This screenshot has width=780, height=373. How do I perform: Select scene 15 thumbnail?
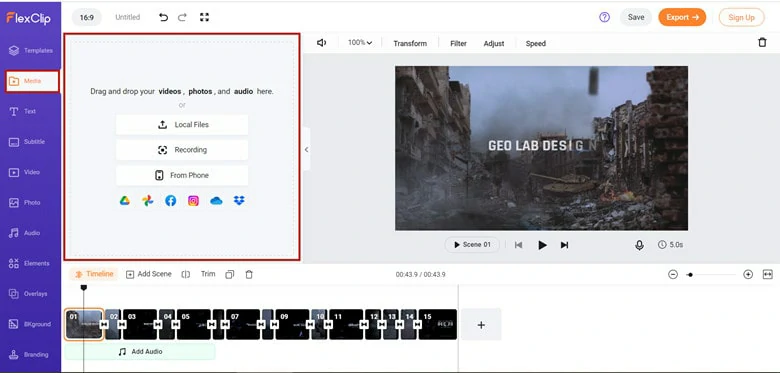(x=438, y=324)
